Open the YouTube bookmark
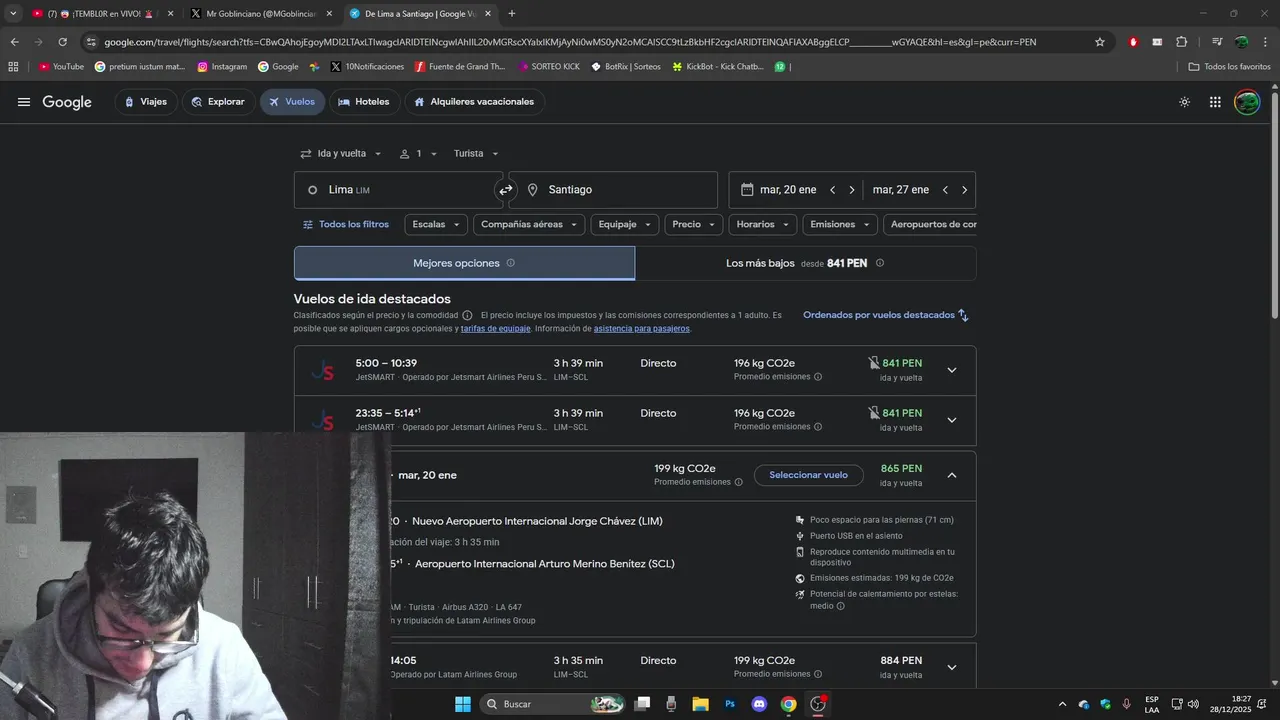Image resolution: width=1280 pixels, height=720 pixels. 61,67
